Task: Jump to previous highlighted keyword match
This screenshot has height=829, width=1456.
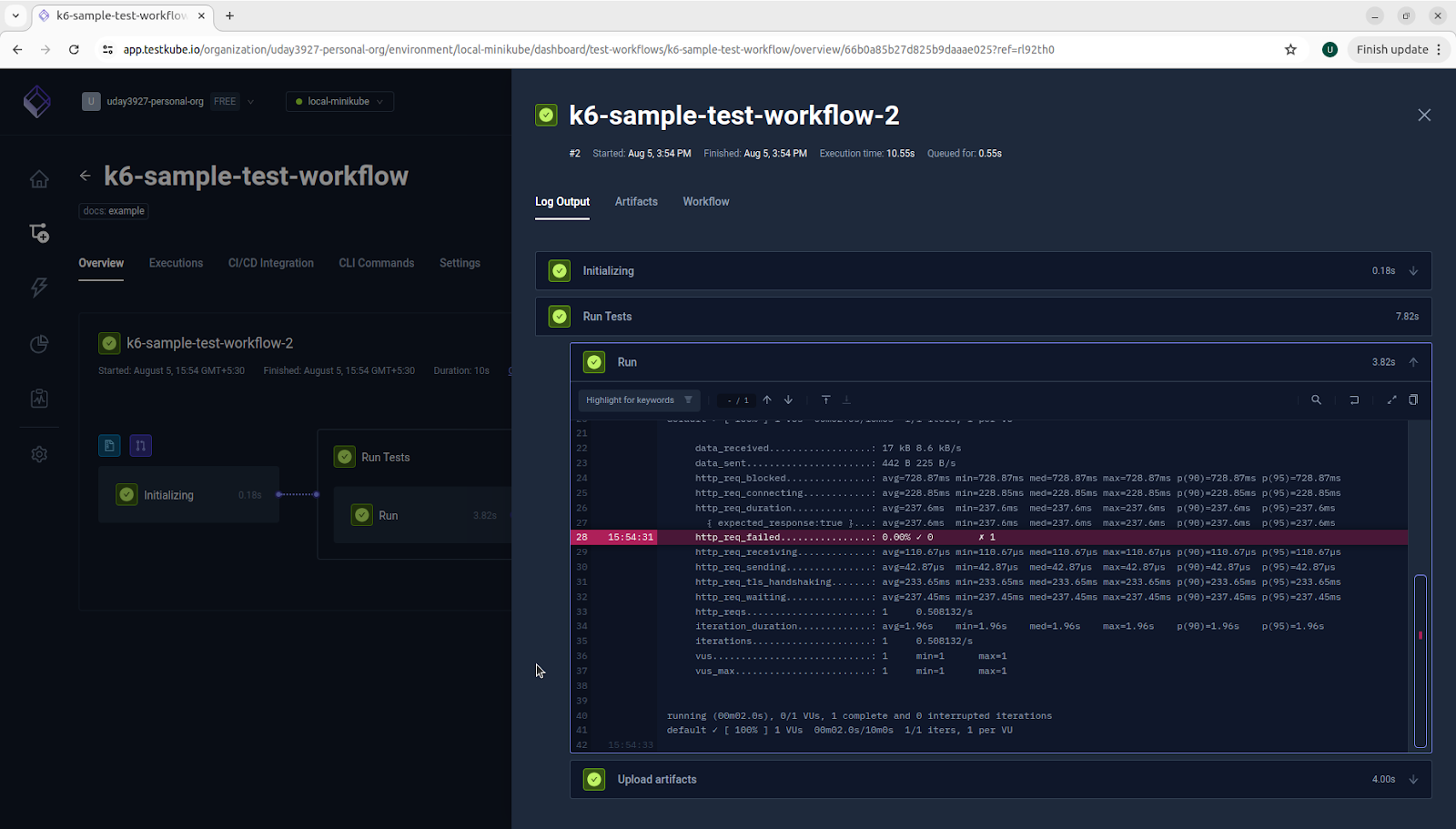Action: point(767,399)
